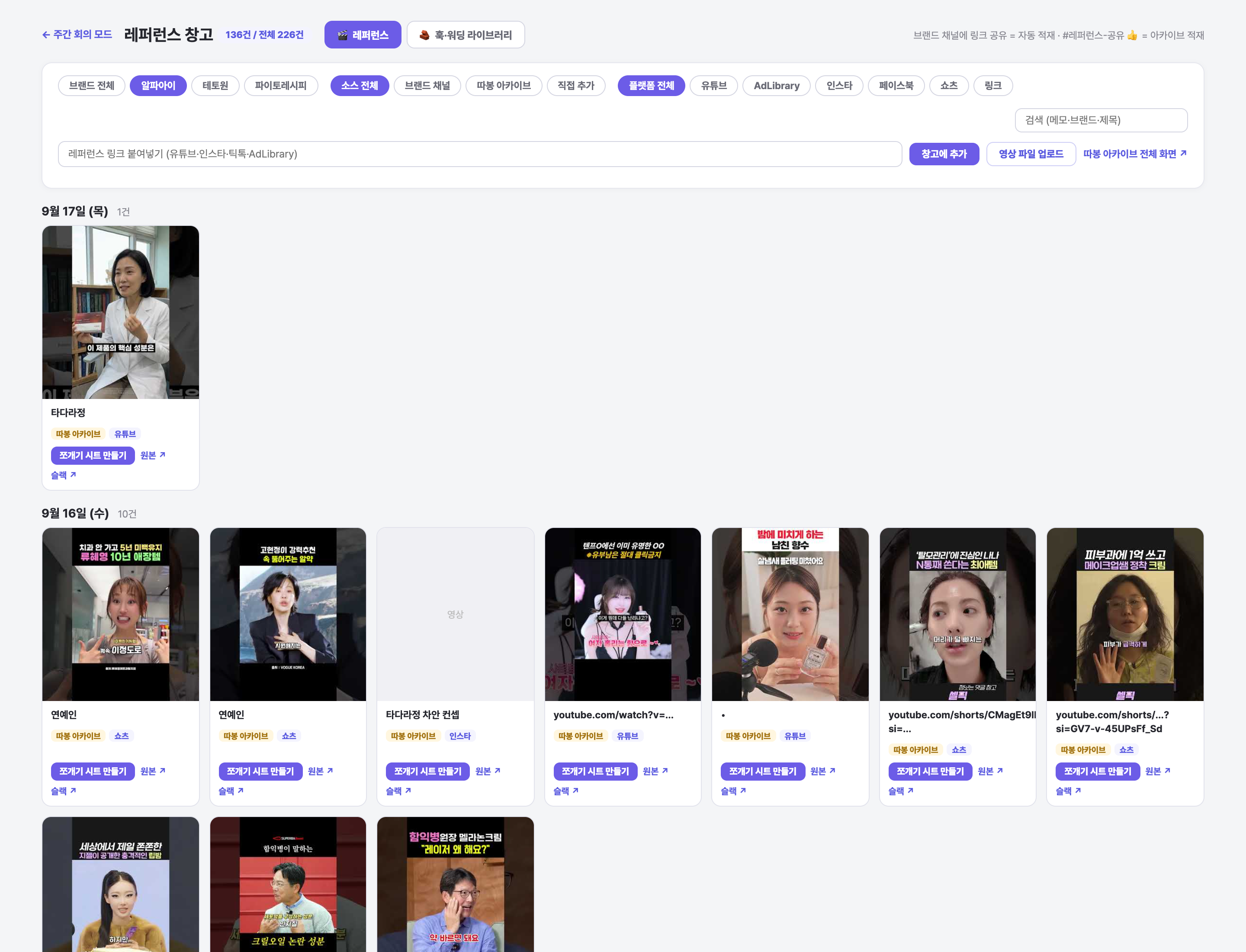The image size is (1246, 952).
Task: Click 쪼개기 시트 만들기 on 타다라정 차안 컨셉 card
Action: click(428, 771)
